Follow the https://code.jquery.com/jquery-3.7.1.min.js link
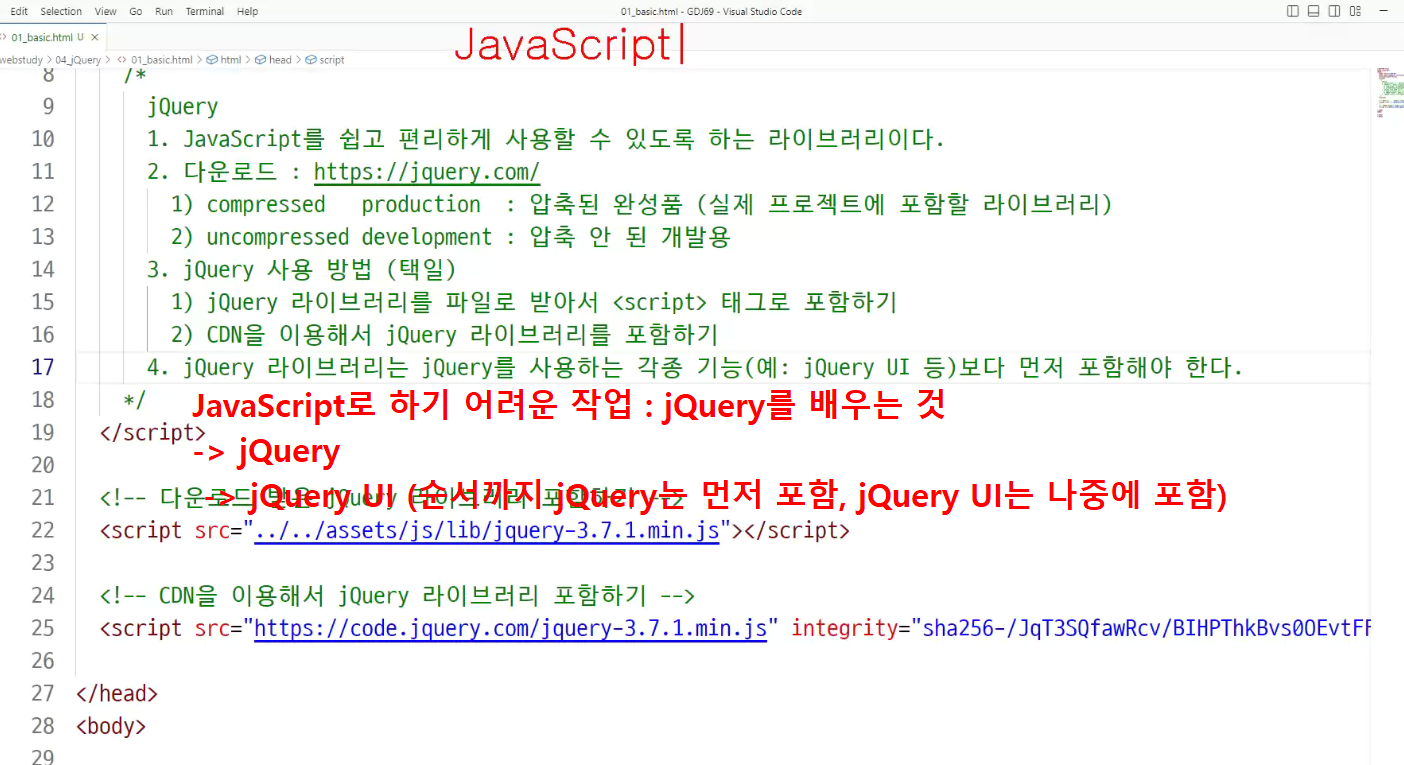 click(511, 628)
